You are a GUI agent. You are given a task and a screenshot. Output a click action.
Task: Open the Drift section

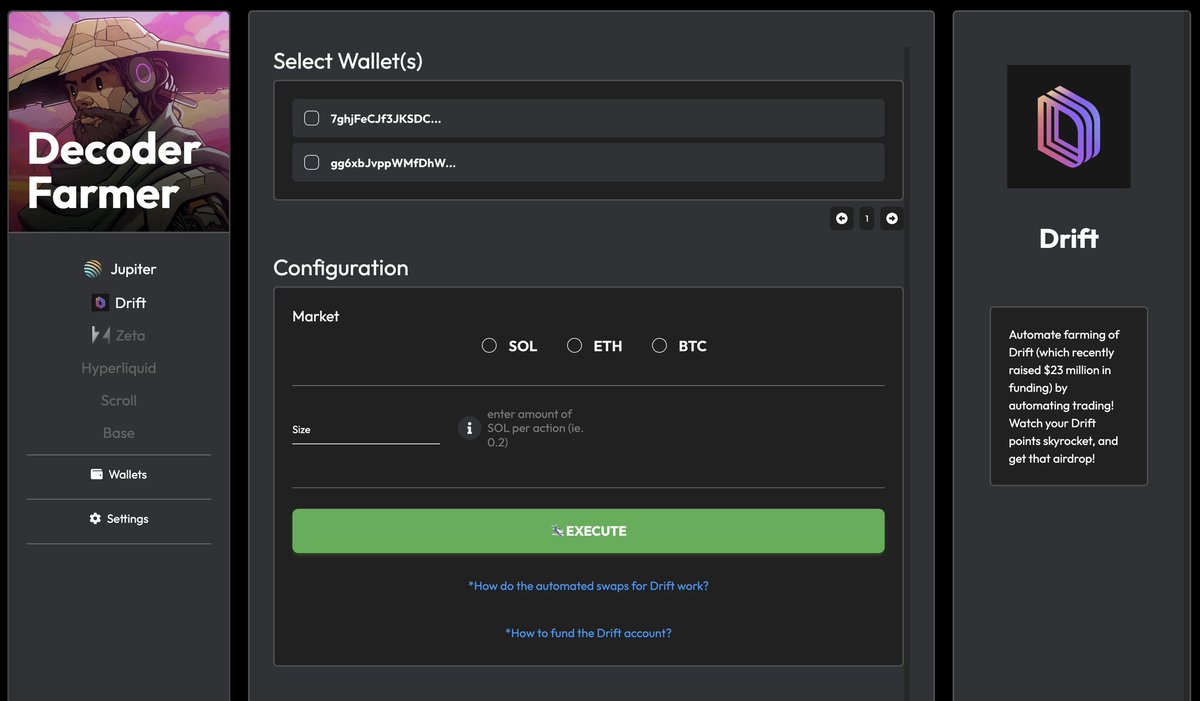pos(119,303)
